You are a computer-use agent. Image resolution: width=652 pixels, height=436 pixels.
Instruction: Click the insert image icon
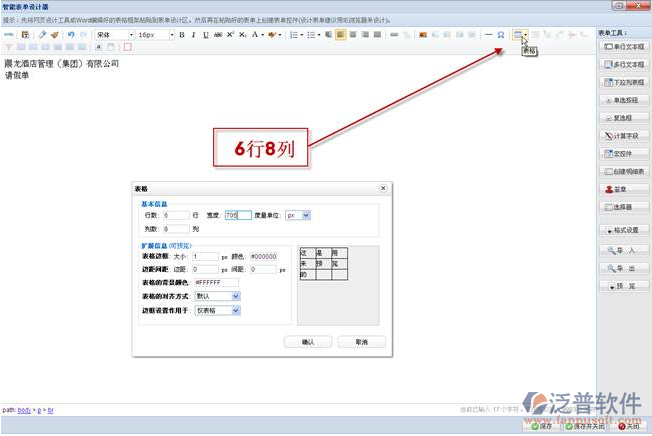[x=423, y=35]
